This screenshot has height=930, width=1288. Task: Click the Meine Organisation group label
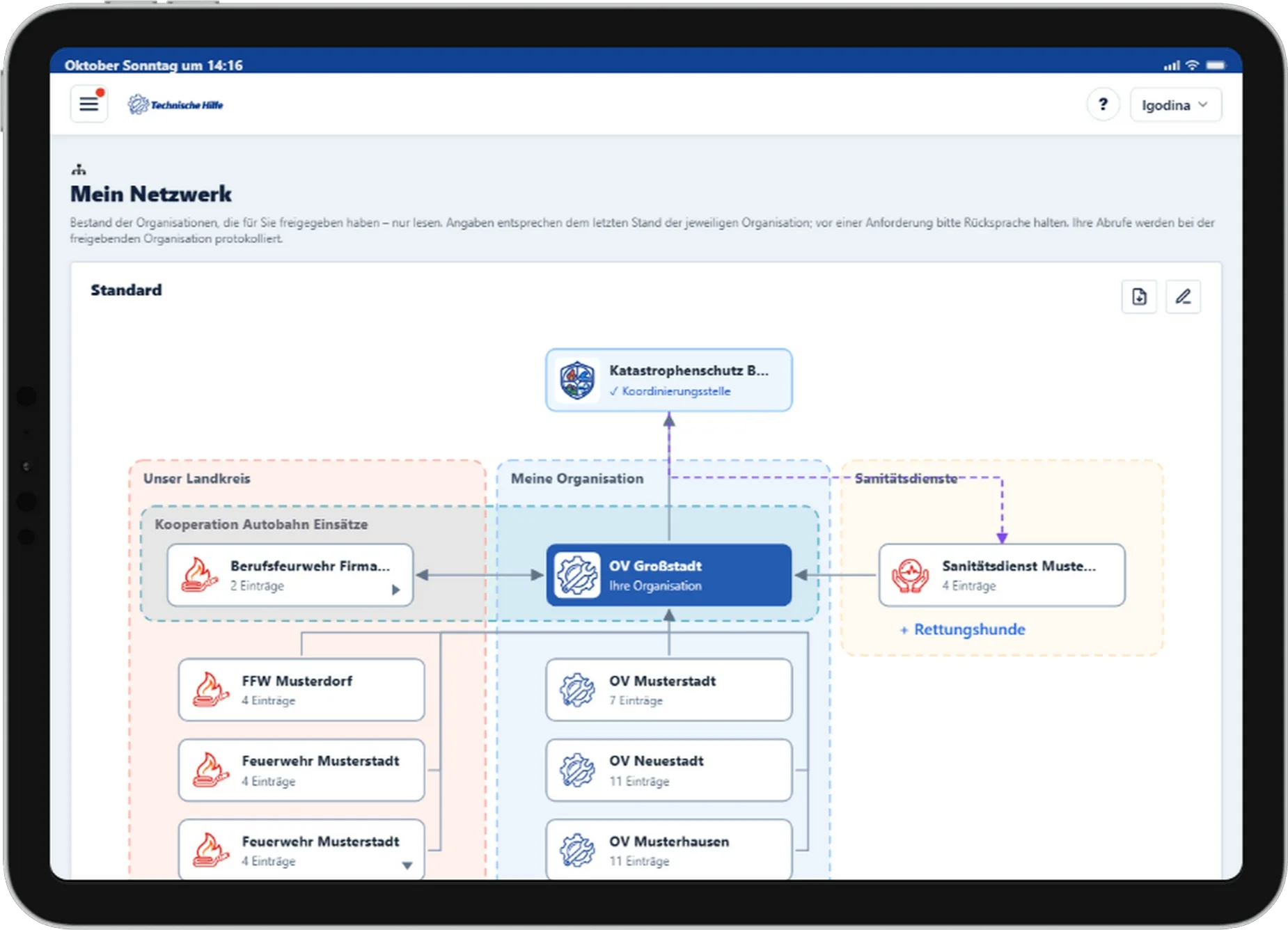pos(577,478)
